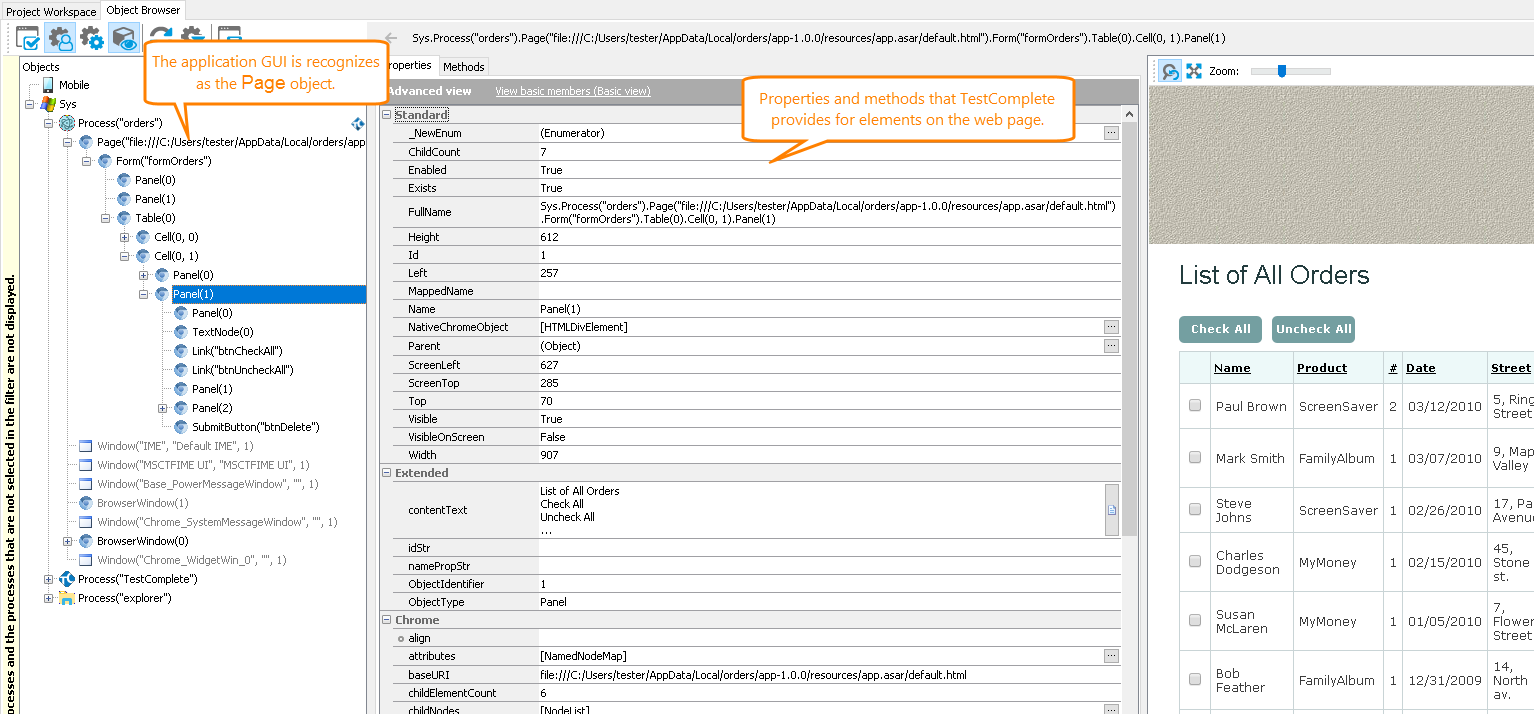1534x714 pixels.
Task: Click the Process("orders") node icon
Action: (67, 123)
